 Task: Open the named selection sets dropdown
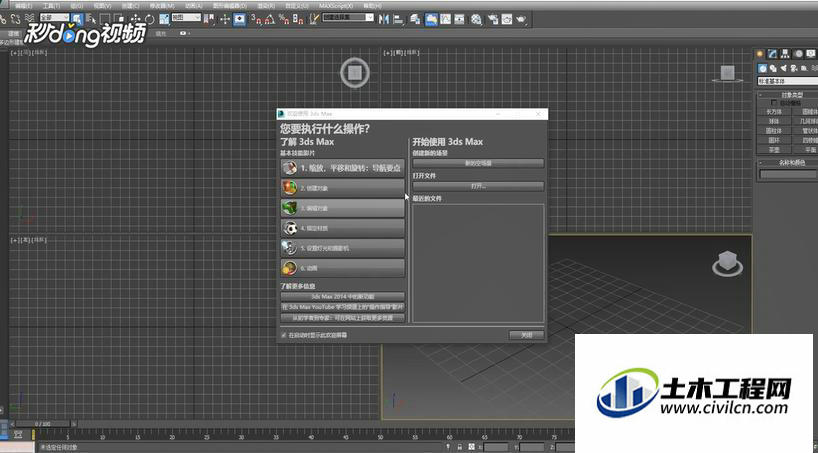tap(348, 18)
